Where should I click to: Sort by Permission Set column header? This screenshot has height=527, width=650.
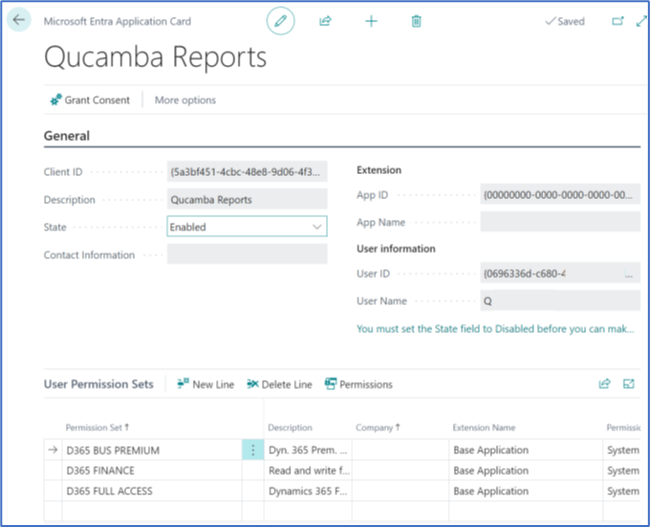pos(97,427)
